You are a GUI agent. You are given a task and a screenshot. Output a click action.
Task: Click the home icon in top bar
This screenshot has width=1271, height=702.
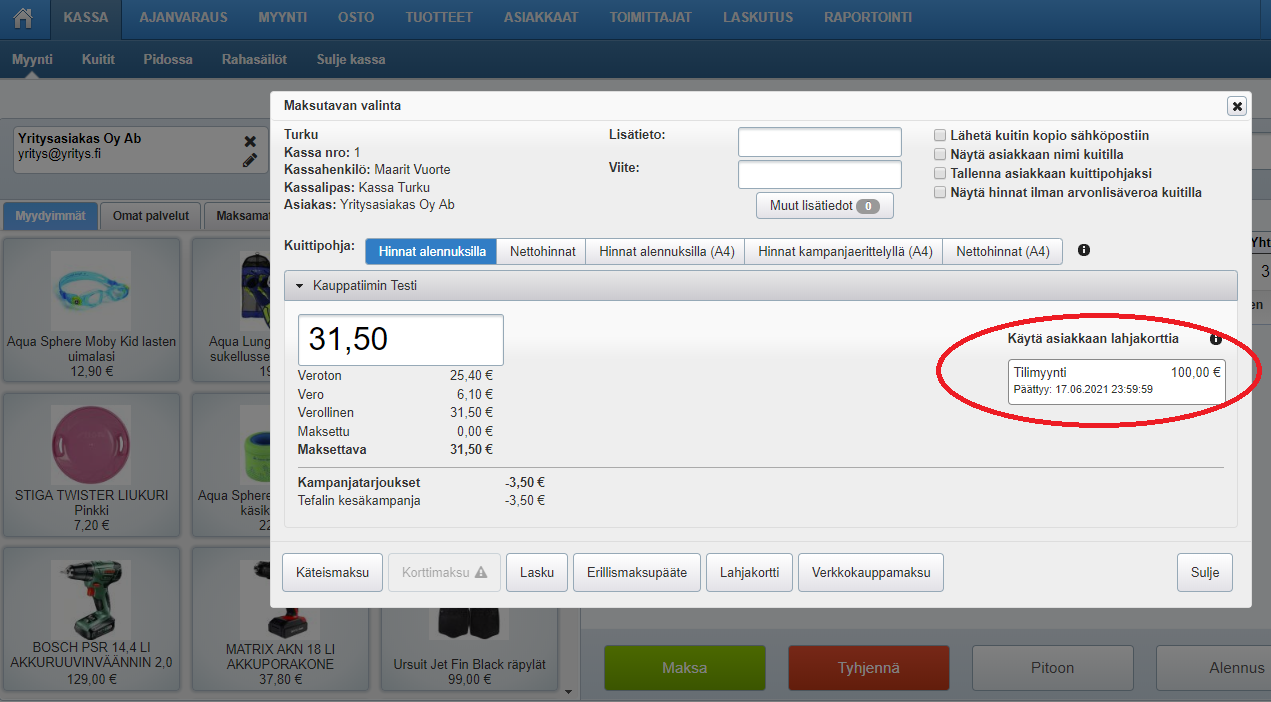tap(24, 18)
